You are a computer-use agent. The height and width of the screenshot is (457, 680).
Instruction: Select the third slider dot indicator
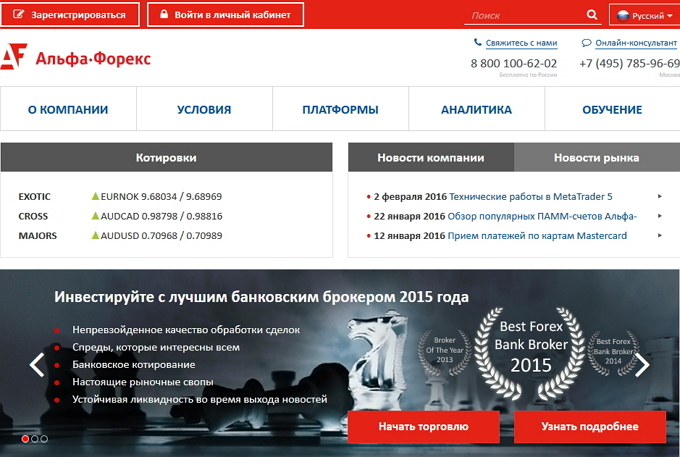coord(44,439)
